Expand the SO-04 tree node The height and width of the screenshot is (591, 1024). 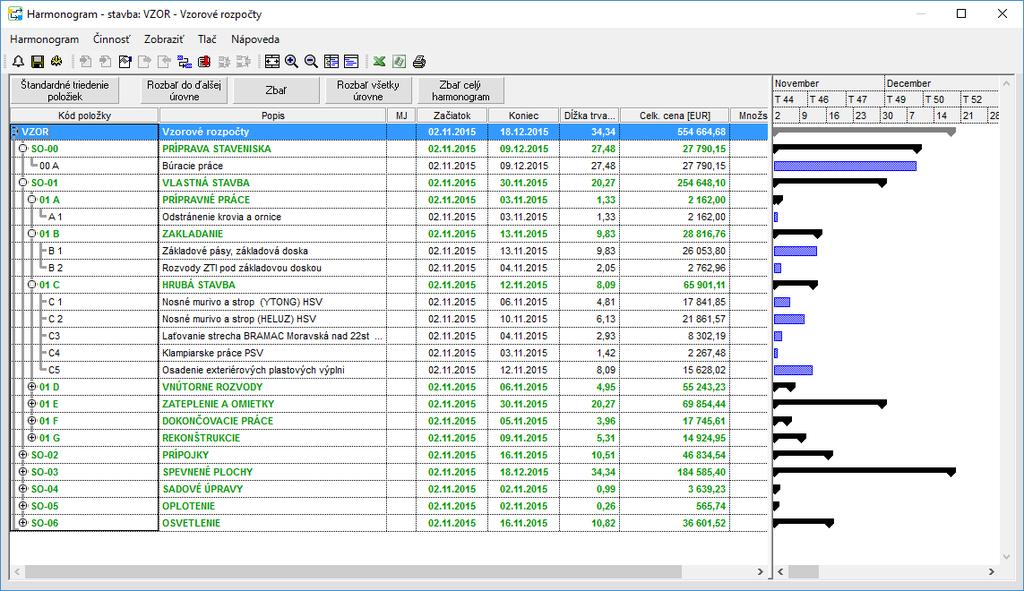[x=23, y=488]
